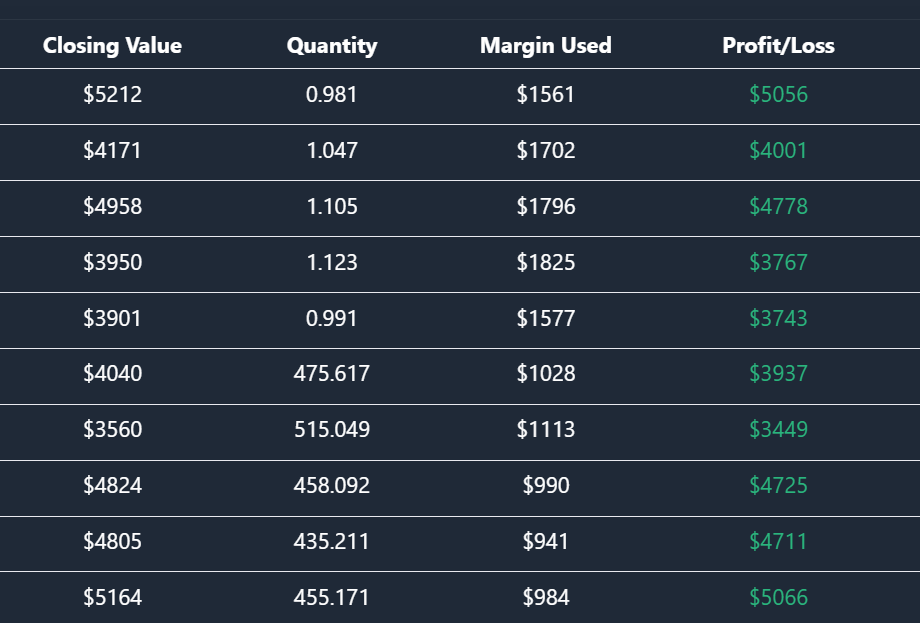Select the Margin Used column header
Image resolution: width=920 pixels, height=623 pixels.
(x=546, y=45)
